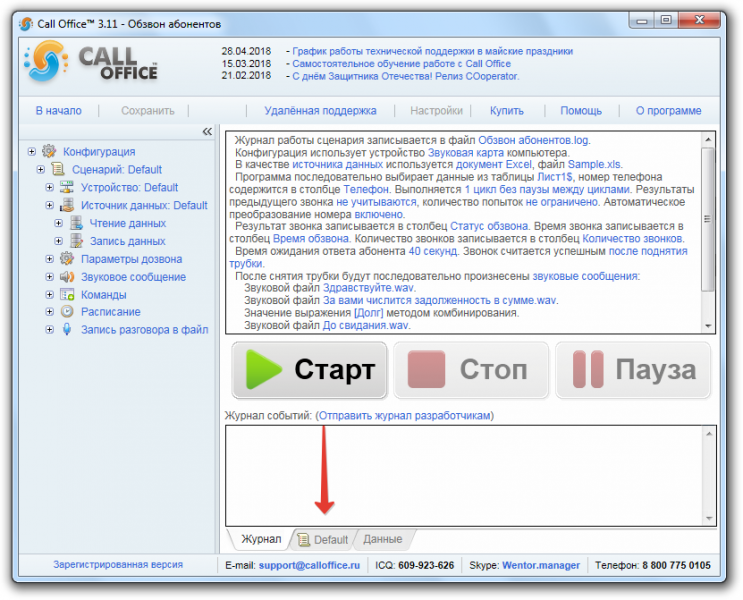Image resolution: width=743 pixels, height=600 pixels.
Task: Switch to the Данные tab
Action: [382, 539]
